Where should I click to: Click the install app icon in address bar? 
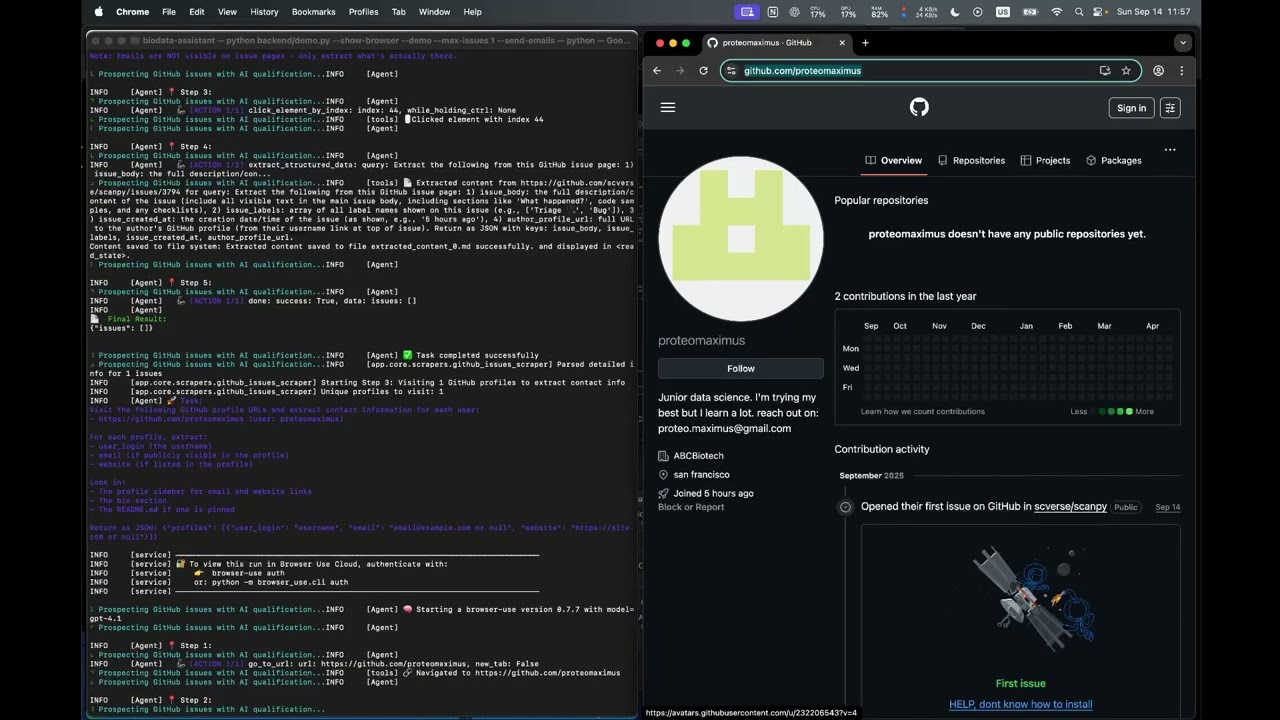[1105, 71]
